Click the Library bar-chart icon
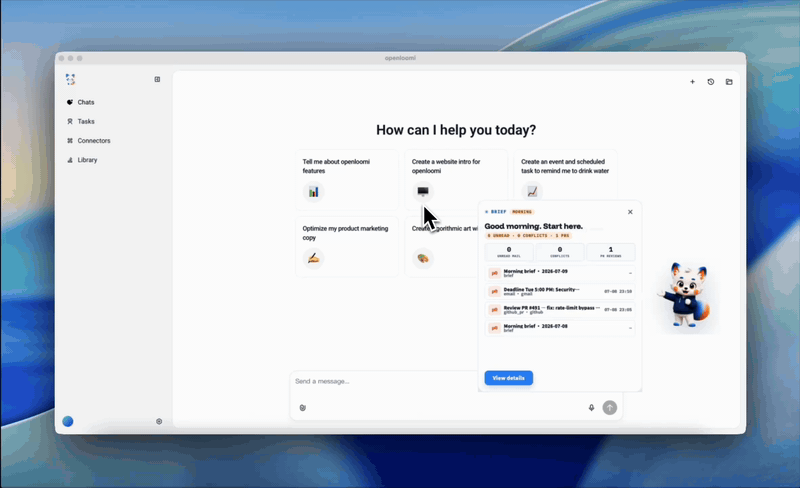Viewport: 800px width, 488px height. click(70, 160)
